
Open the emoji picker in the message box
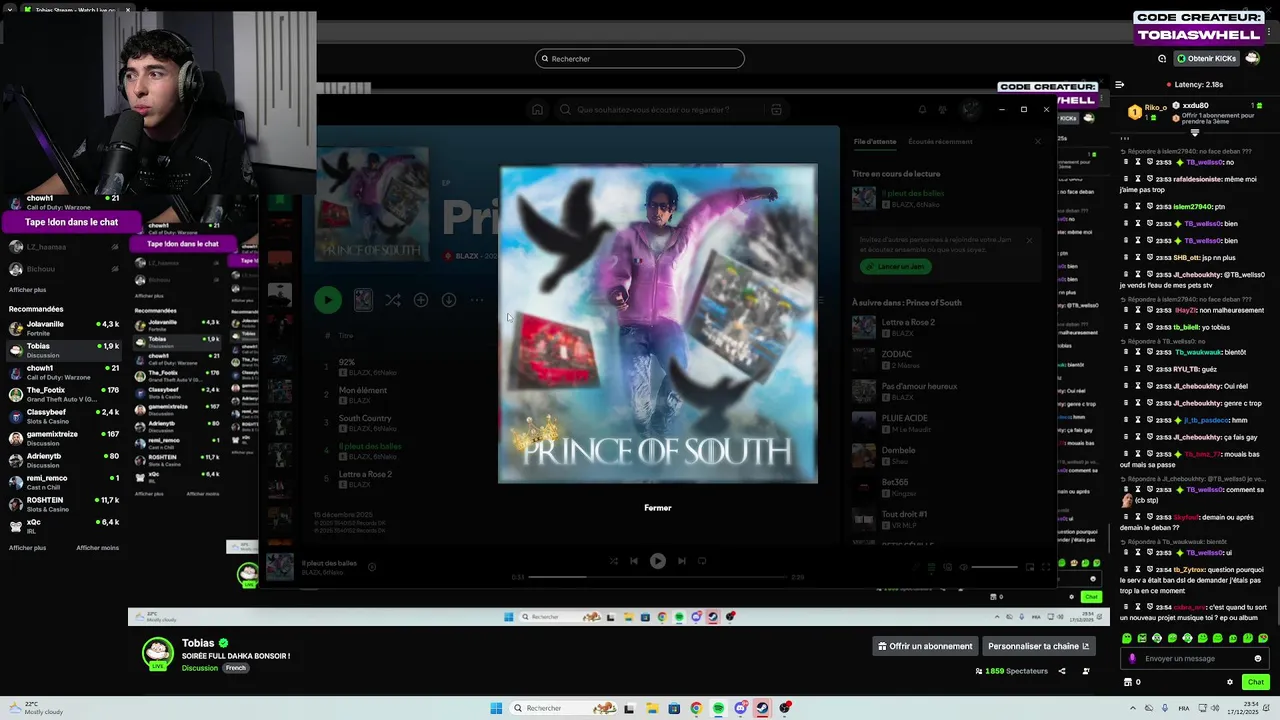(x=1258, y=658)
